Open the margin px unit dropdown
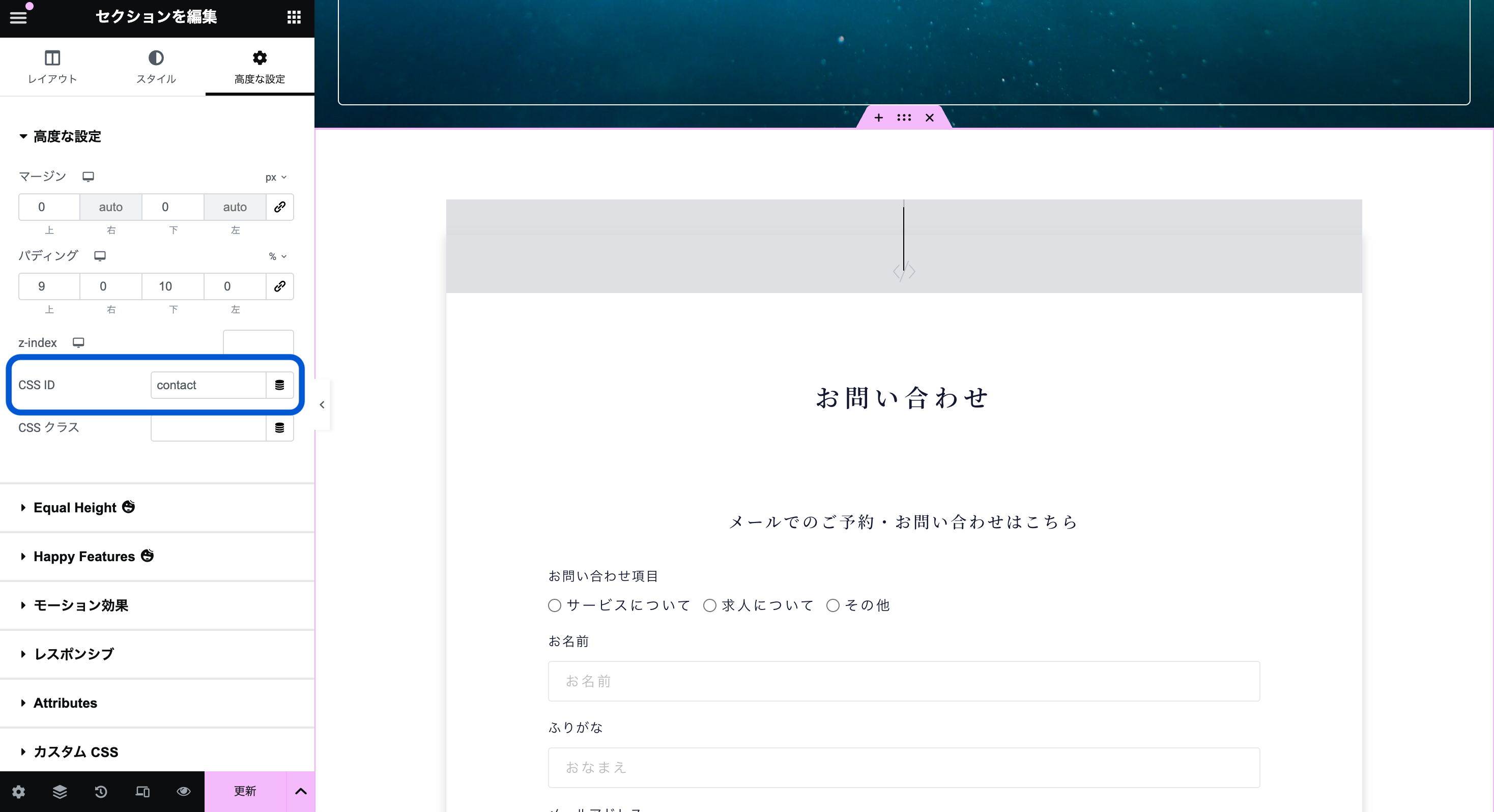Screen dimensions: 1494x812 coord(276,178)
